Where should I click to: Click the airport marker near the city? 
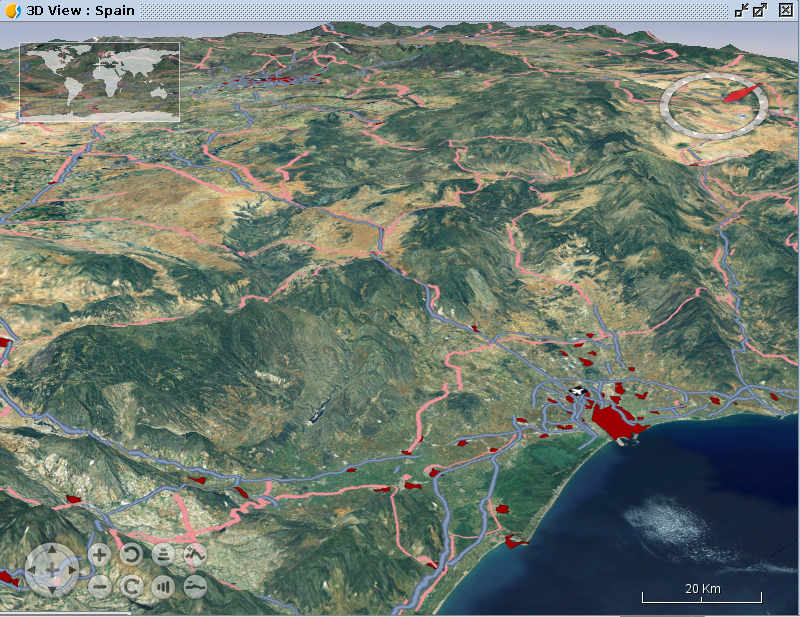[576, 391]
